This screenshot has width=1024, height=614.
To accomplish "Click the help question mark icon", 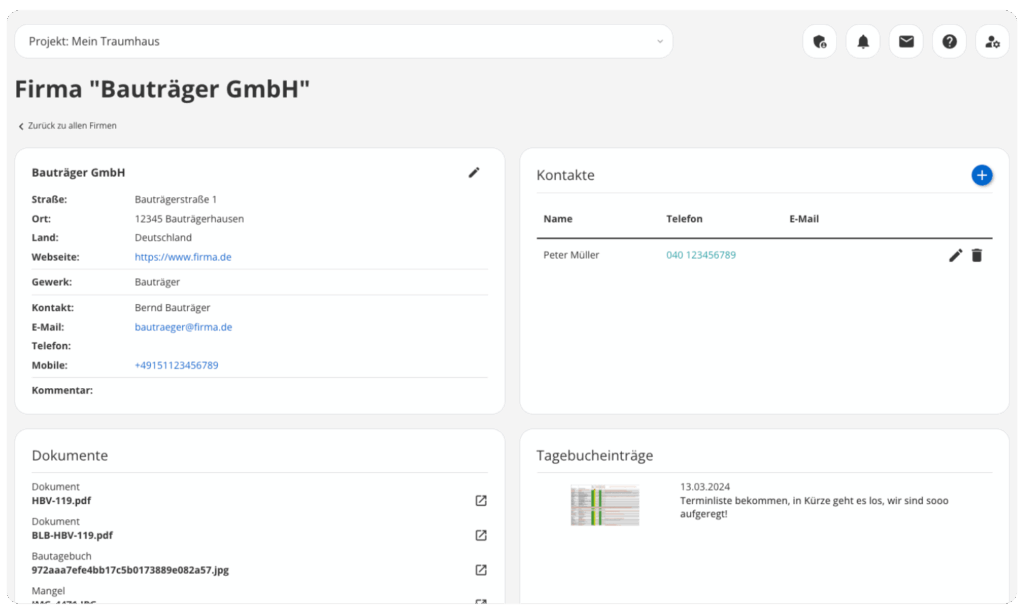I will (949, 42).
